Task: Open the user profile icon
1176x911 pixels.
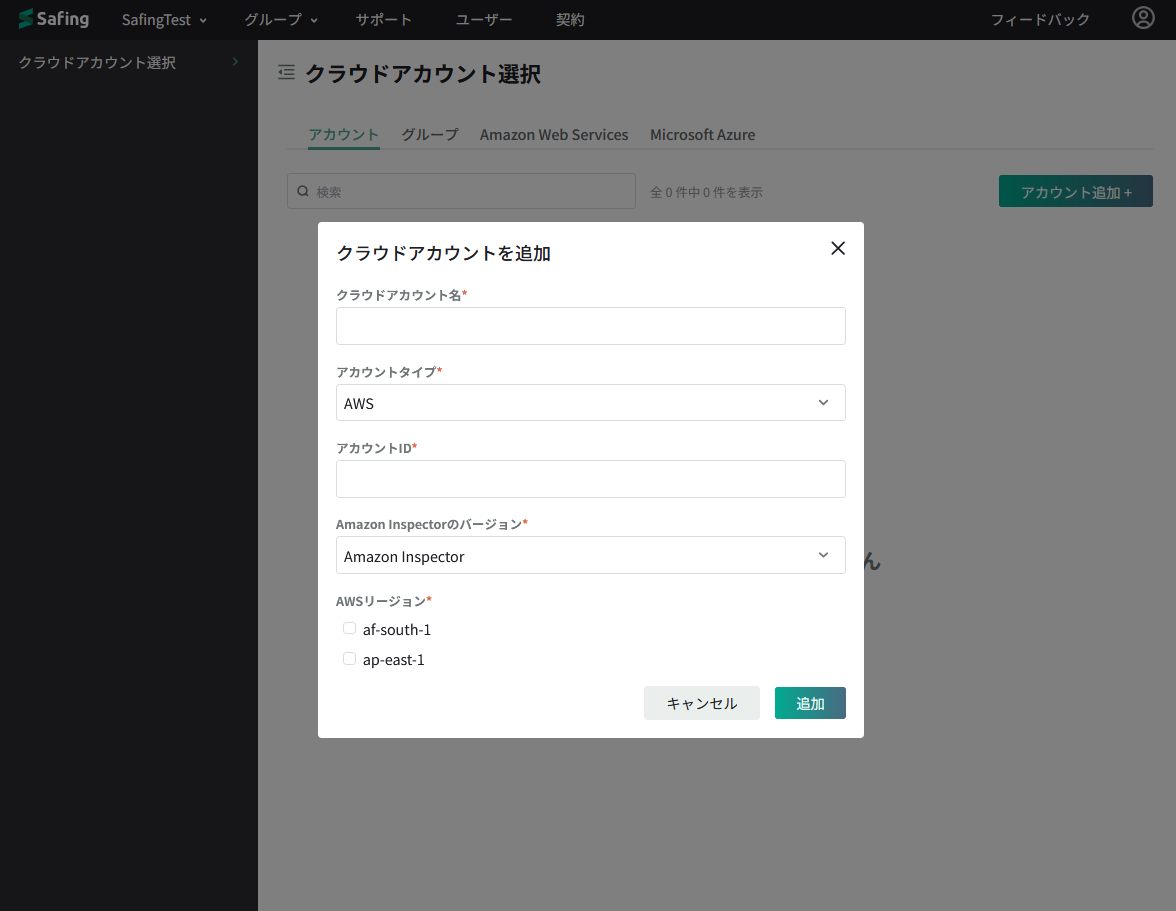Action: click(1143, 18)
